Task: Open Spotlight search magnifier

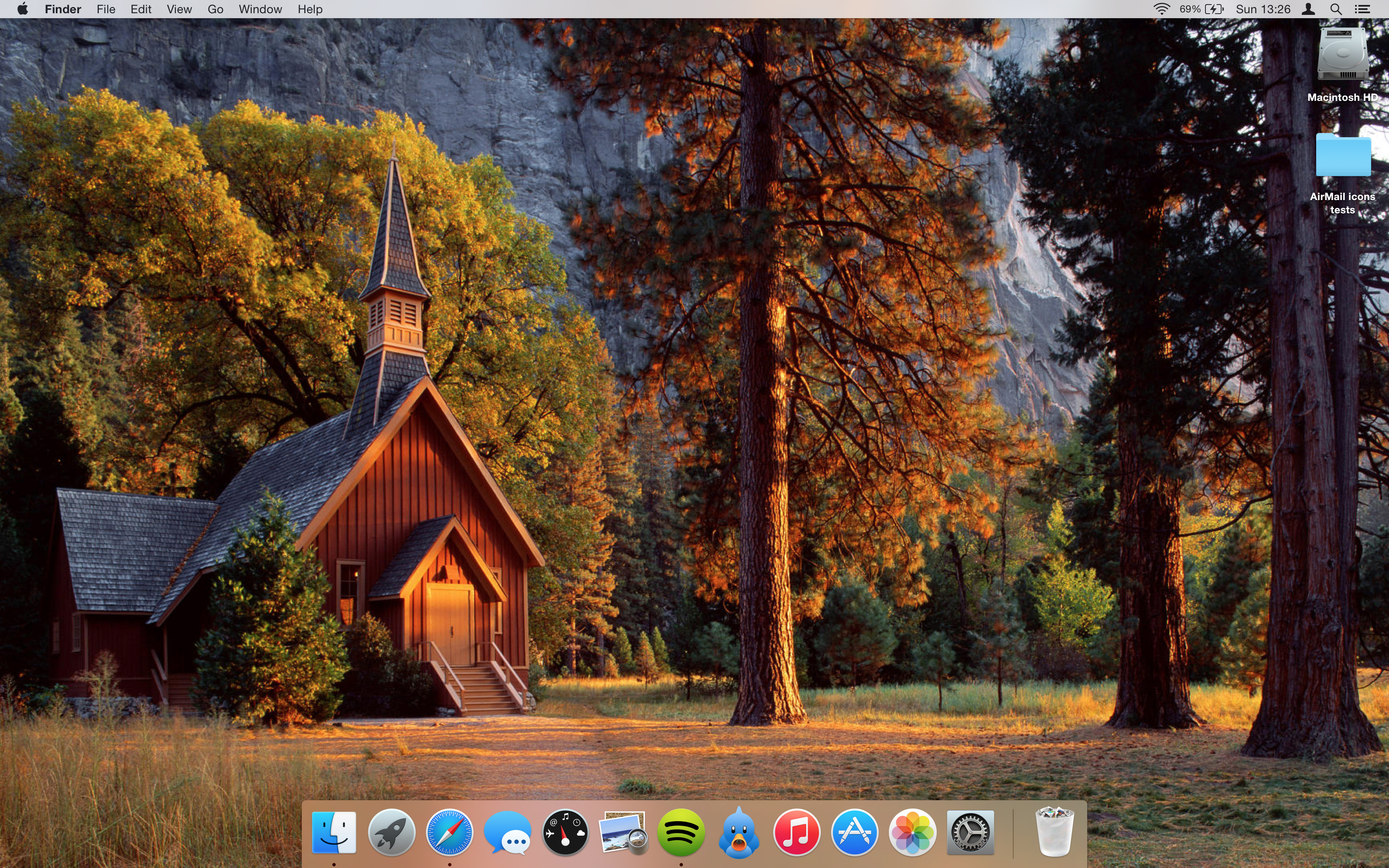Action: point(1336,9)
